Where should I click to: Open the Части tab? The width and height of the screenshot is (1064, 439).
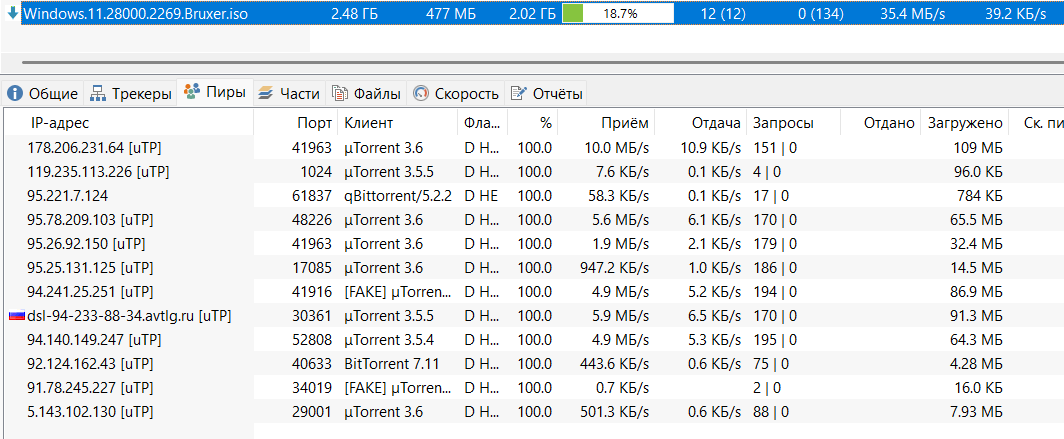[289, 94]
